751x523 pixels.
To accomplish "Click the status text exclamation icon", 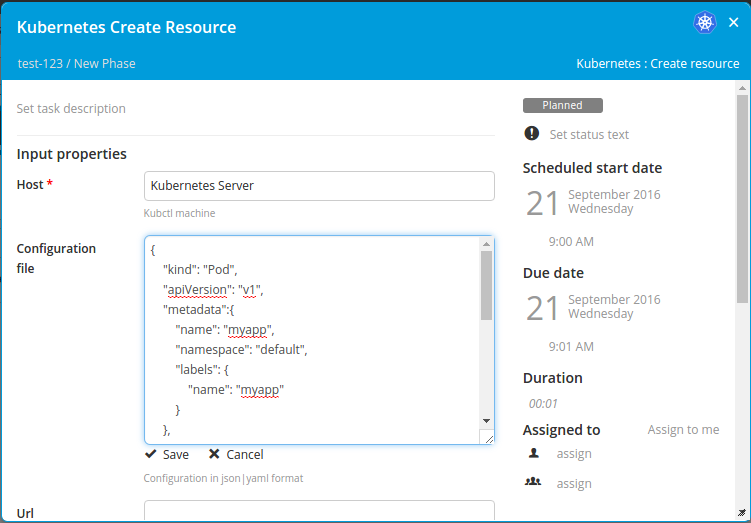I will pos(531,134).
